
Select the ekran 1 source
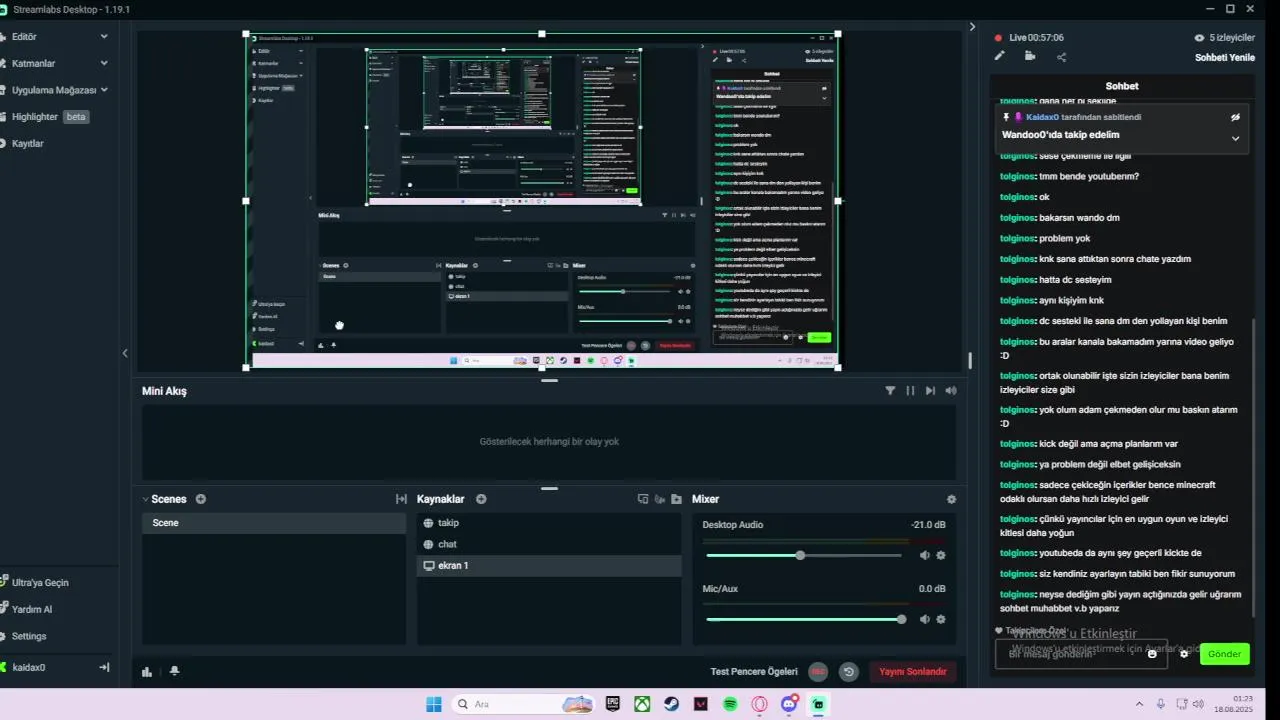tap(549, 566)
